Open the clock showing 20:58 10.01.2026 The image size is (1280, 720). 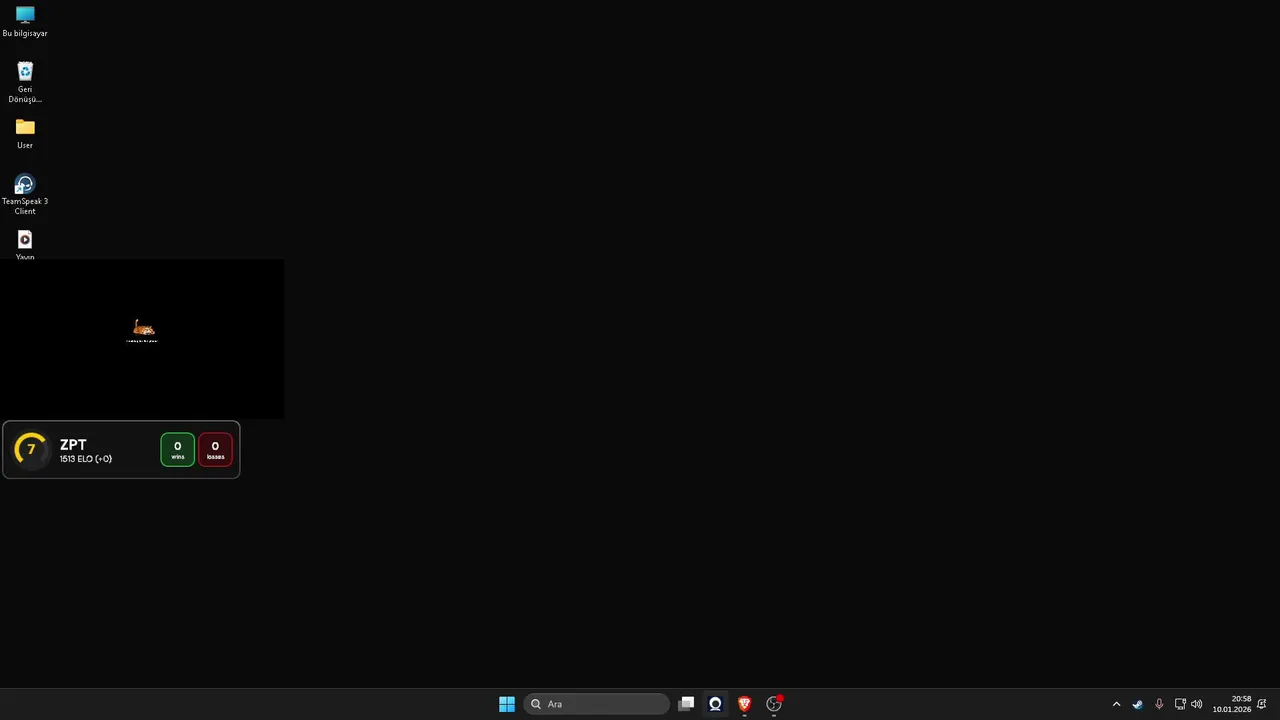coord(1232,704)
